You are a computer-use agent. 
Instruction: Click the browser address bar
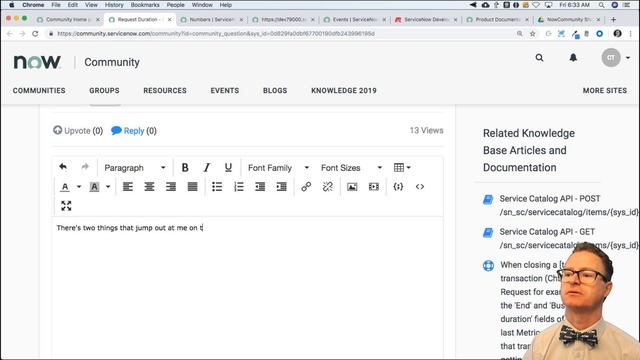pyautogui.click(x=282, y=34)
